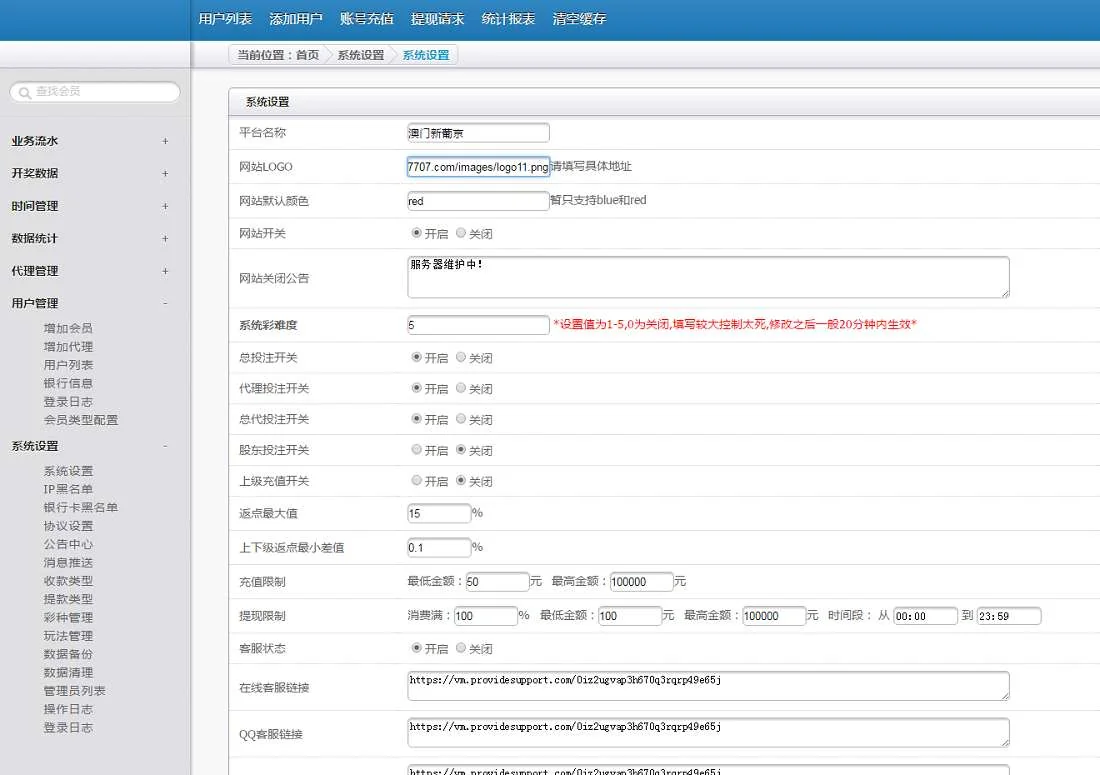The image size is (1100, 775).
Task: Click the 首页 breadcrumb link
Action: (307, 55)
